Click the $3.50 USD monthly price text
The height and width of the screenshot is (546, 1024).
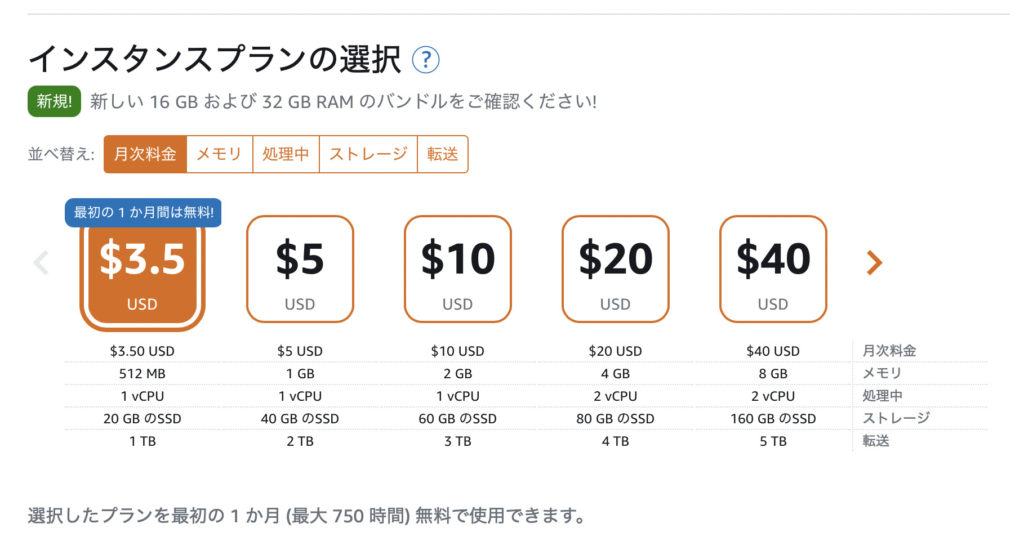pyautogui.click(x=142, y=351)
